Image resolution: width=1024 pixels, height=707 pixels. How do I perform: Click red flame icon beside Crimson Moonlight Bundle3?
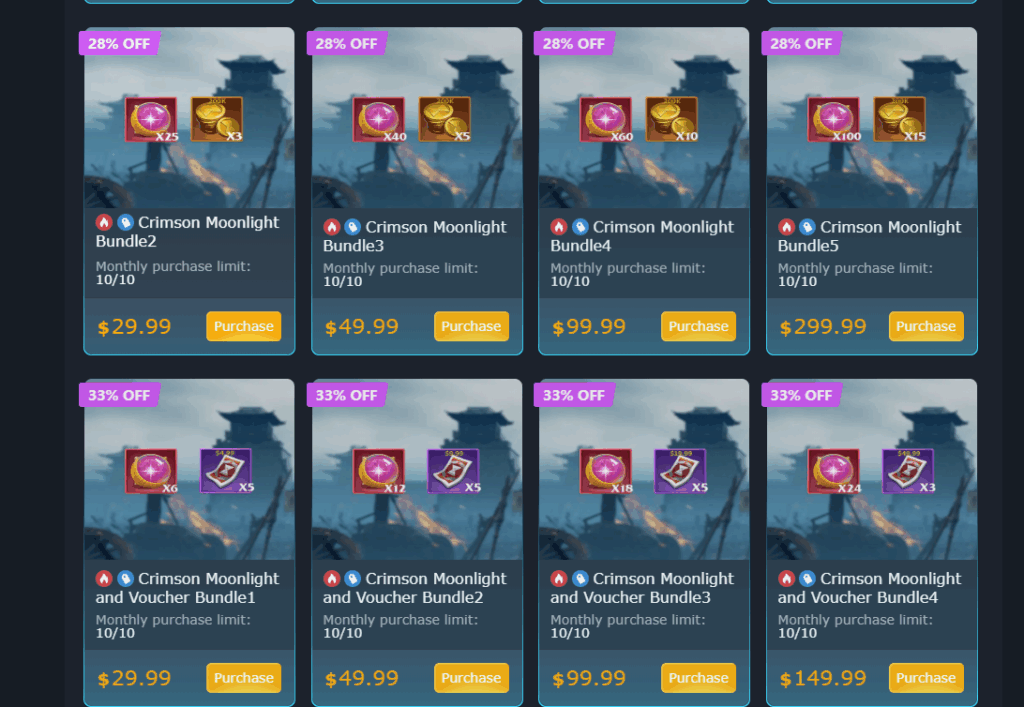(332, 227)
